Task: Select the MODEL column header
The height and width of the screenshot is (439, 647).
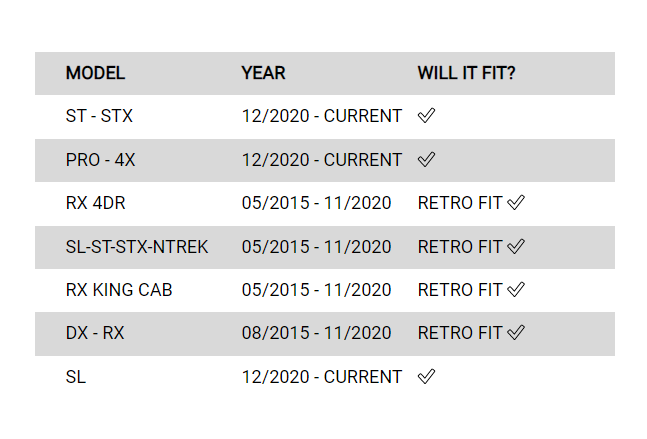Action: (x=95, y=73)
